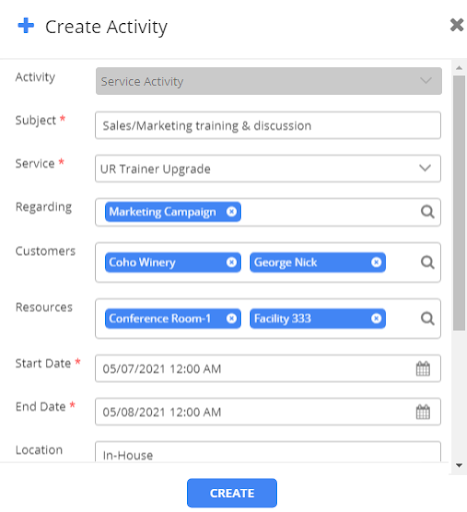Click the End Date input field
467x512 pixels.
pyautogui.click(x=268, y=412)
